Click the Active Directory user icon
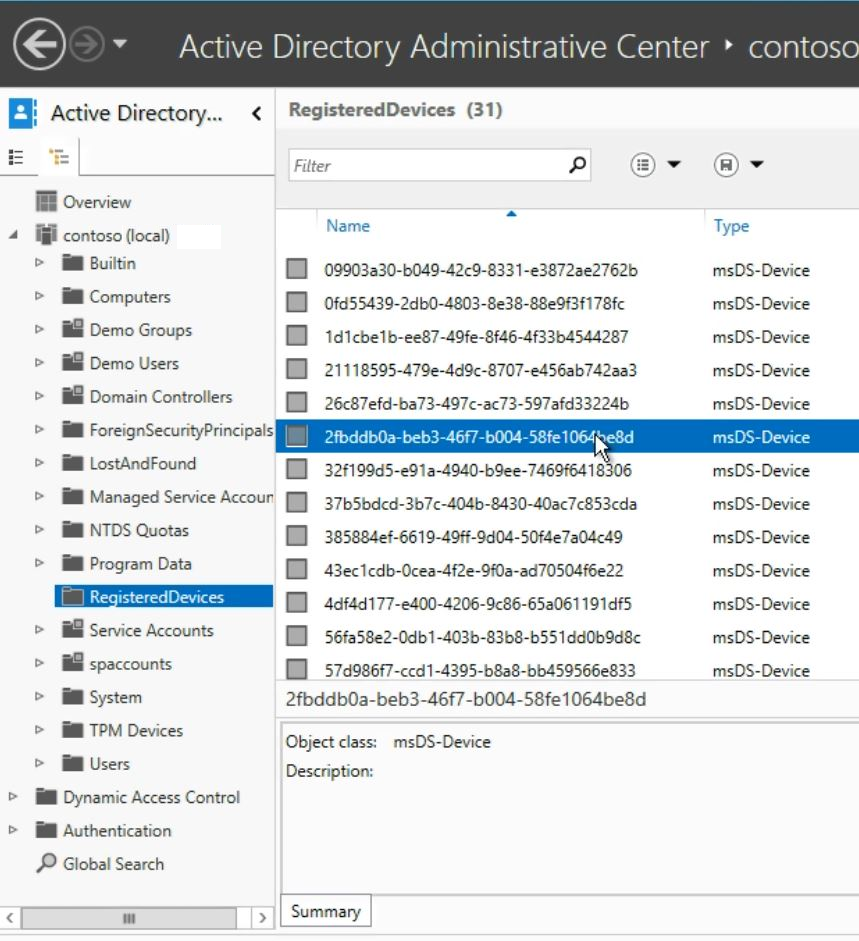The image size is (859, 941). pos(22,113)
